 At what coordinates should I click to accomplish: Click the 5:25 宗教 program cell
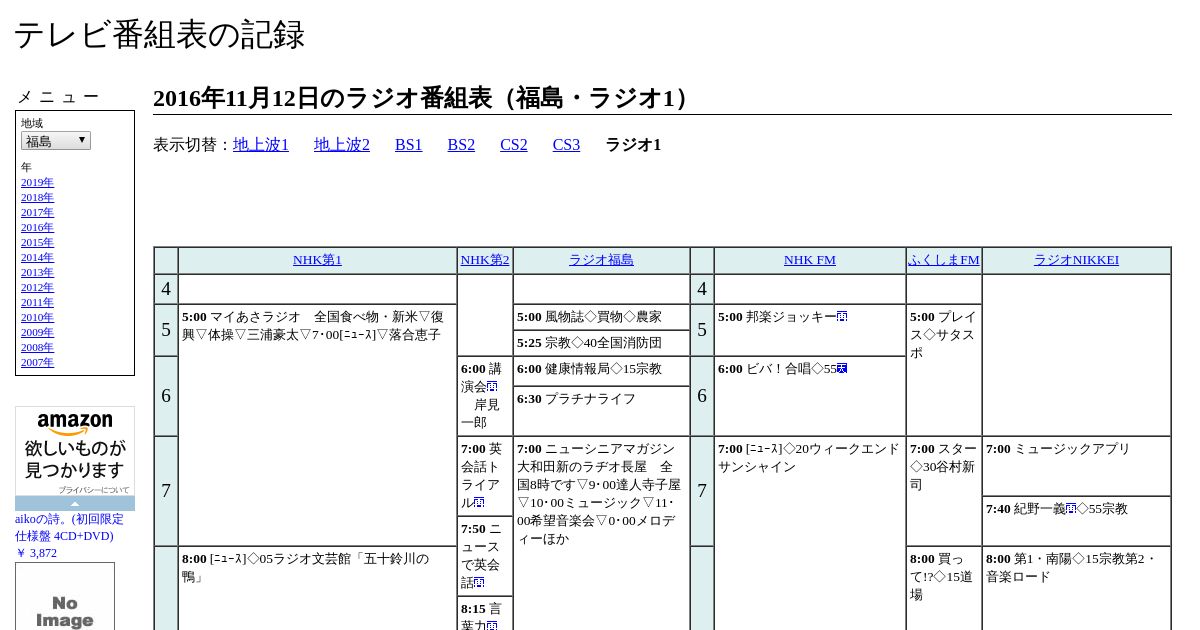601,343
